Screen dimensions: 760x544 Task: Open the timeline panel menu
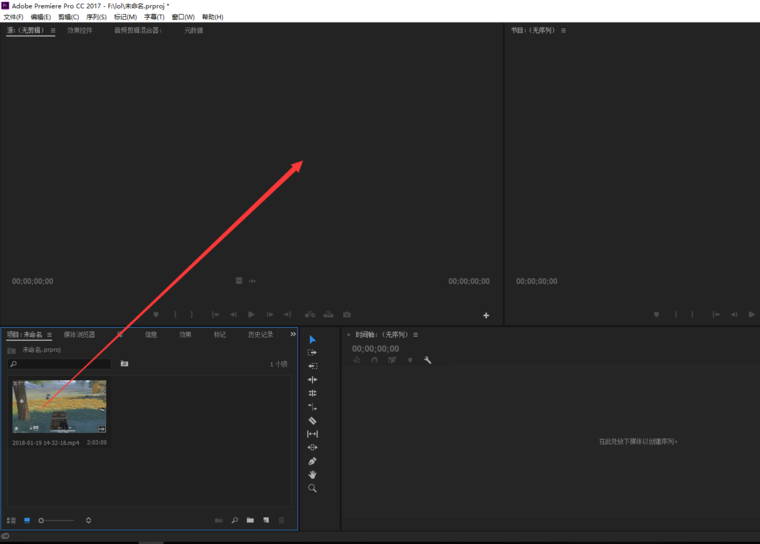(416, 335)
